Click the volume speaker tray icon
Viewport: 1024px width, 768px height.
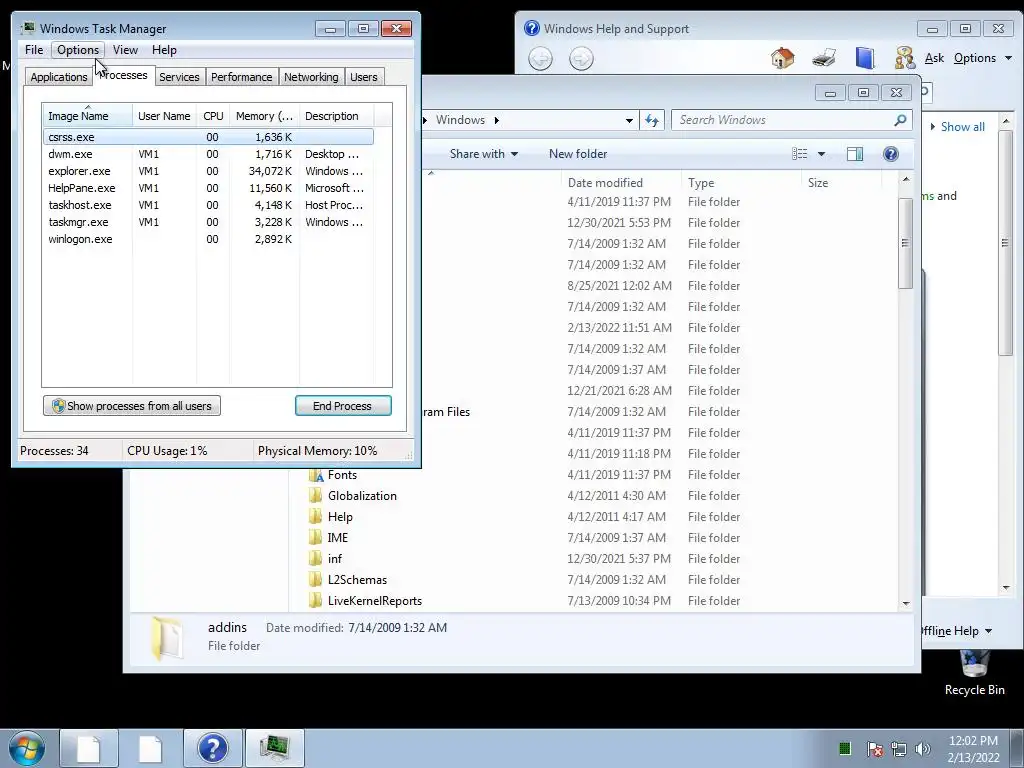[x=922, y=749]
